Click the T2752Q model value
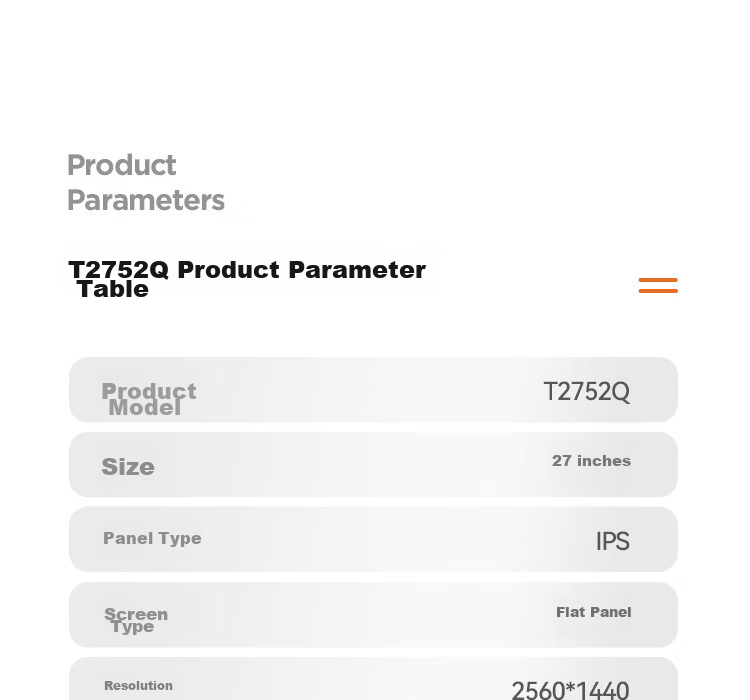Viewport: 750px width, 700px height. point(586,392)
